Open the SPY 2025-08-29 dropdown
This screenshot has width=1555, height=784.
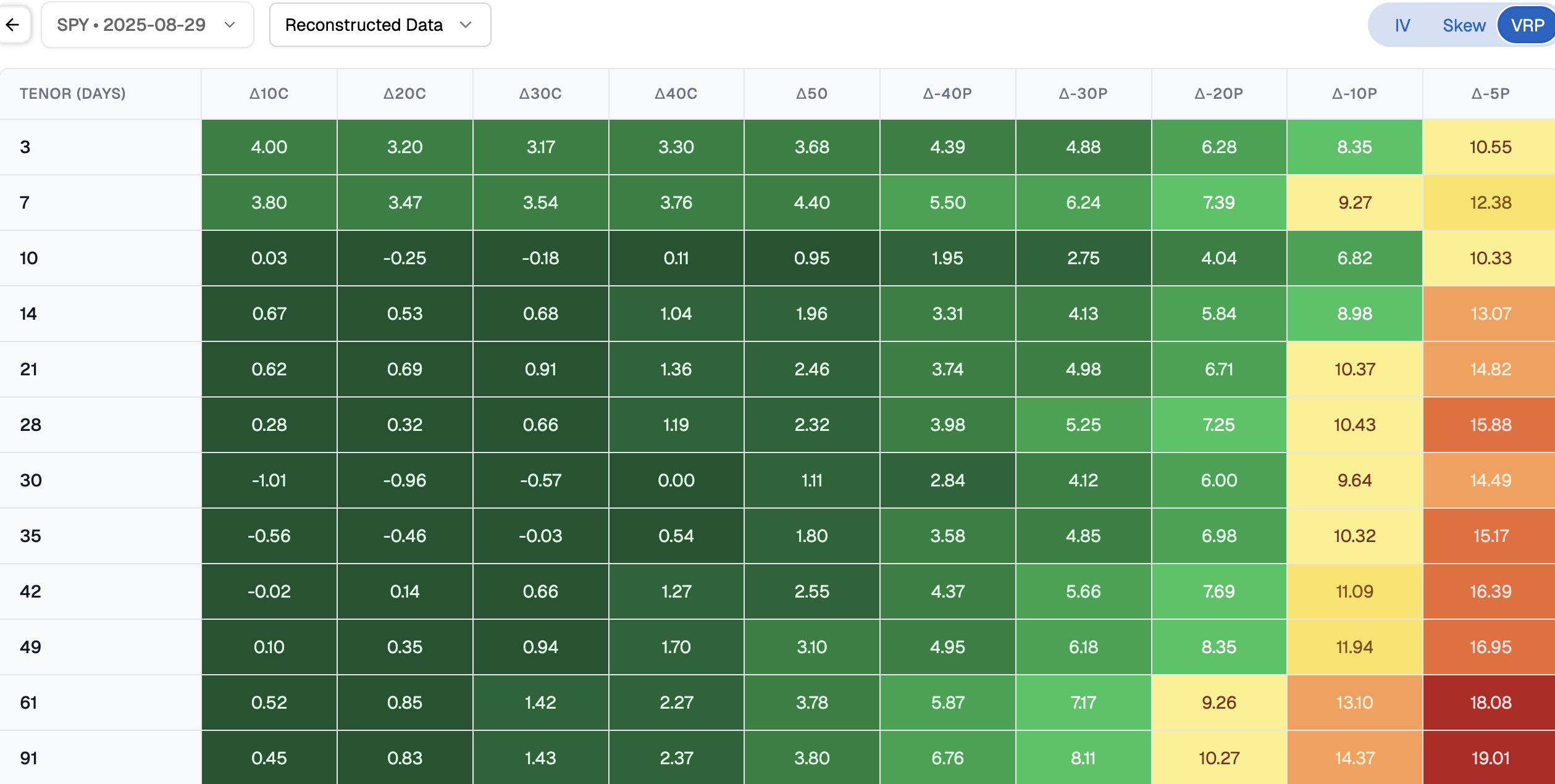147,25
